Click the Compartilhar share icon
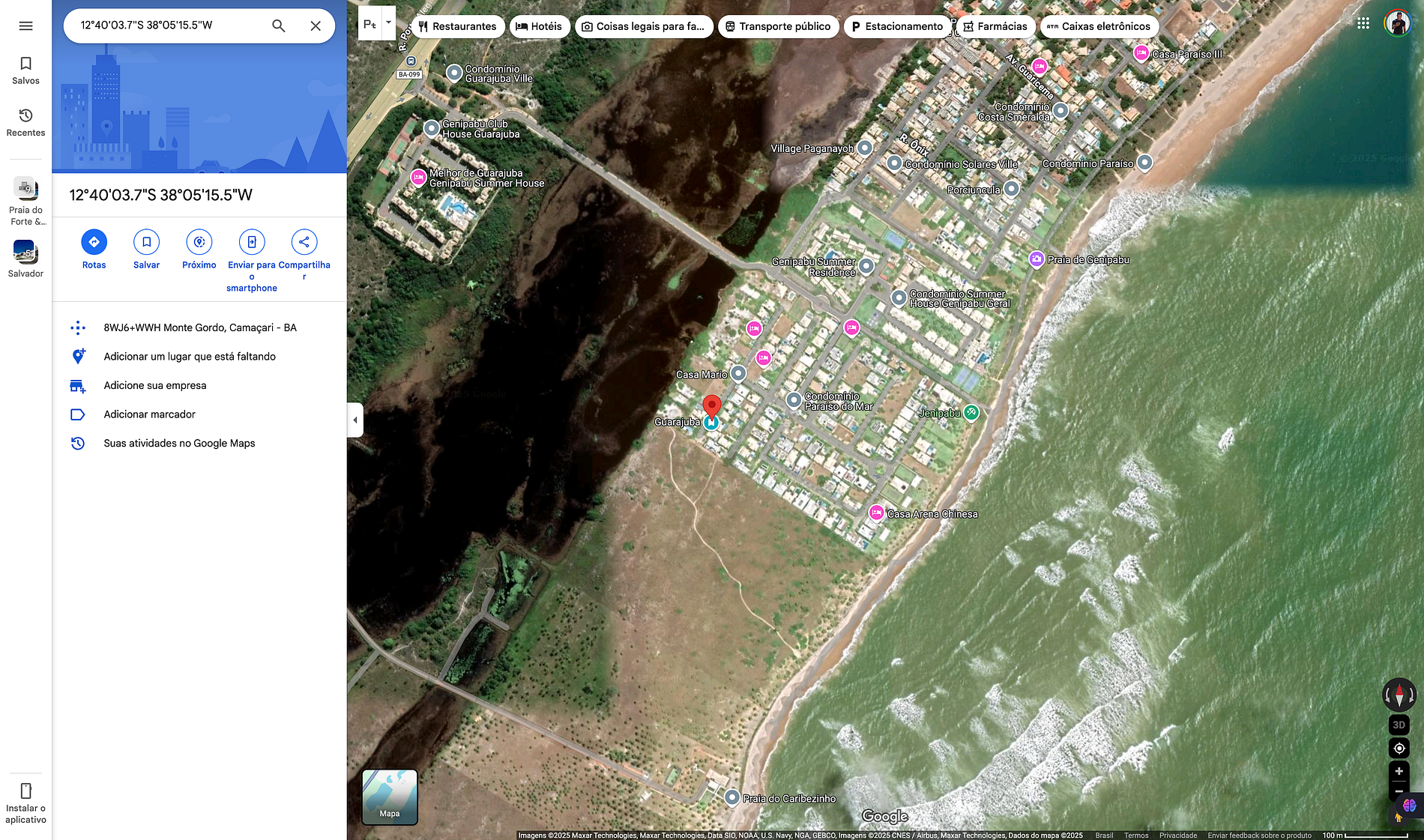The height and width of the screenshot is (840, 1424). coord(304,242)
